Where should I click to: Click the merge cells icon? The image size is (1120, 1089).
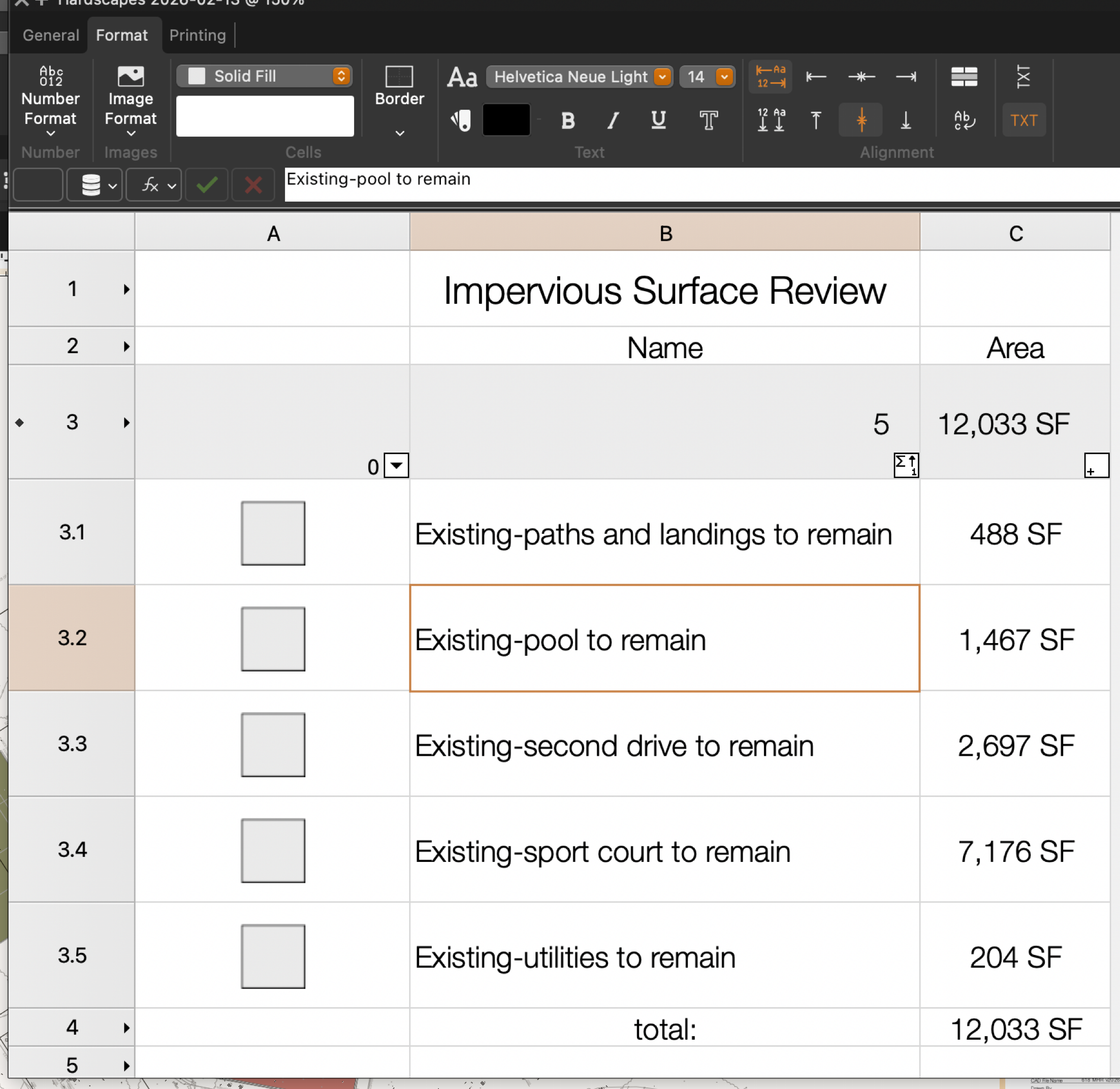pos(964,77)
